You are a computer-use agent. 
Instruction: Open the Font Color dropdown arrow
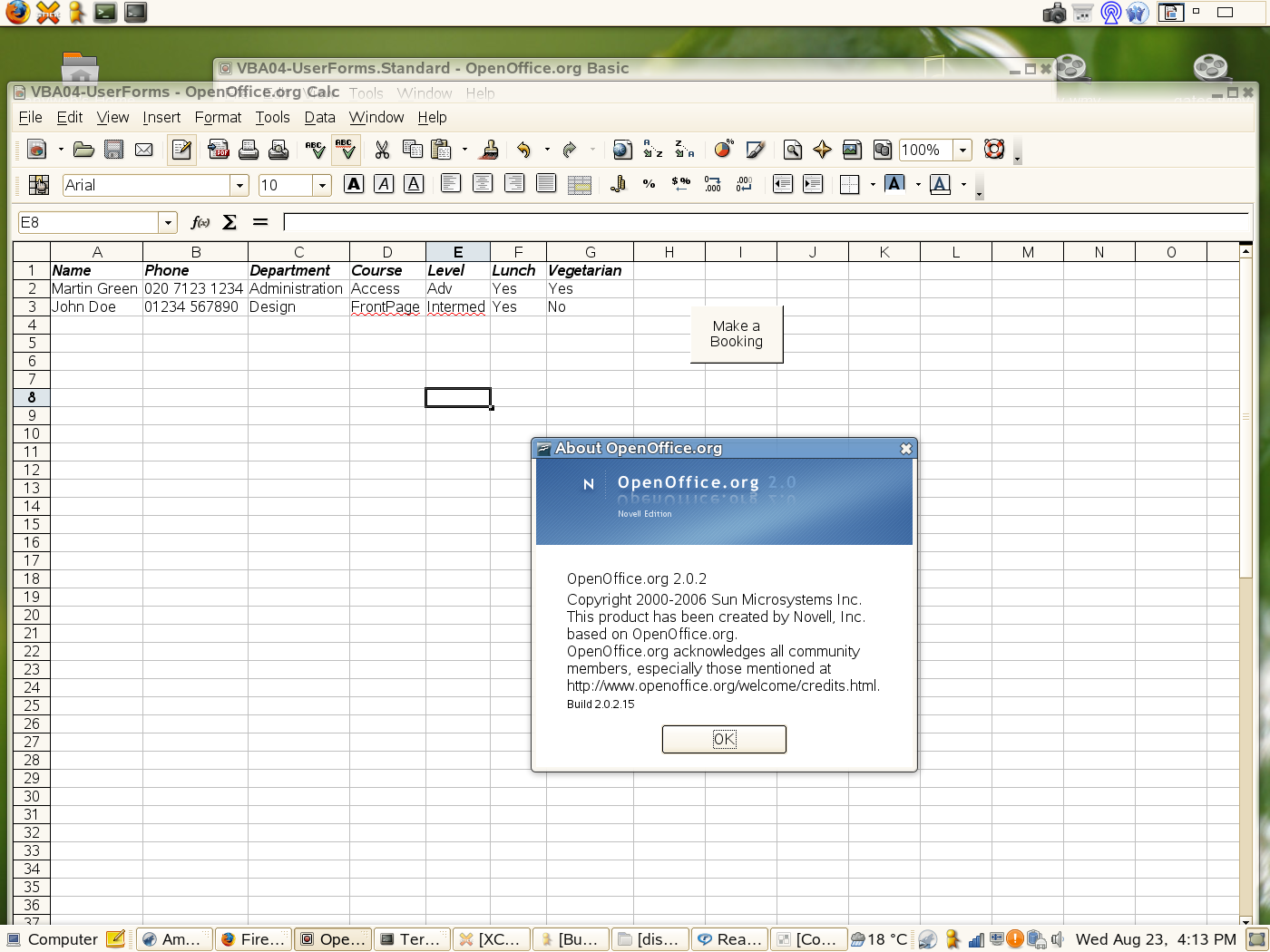pyautogui.click(x=963, y=185)
